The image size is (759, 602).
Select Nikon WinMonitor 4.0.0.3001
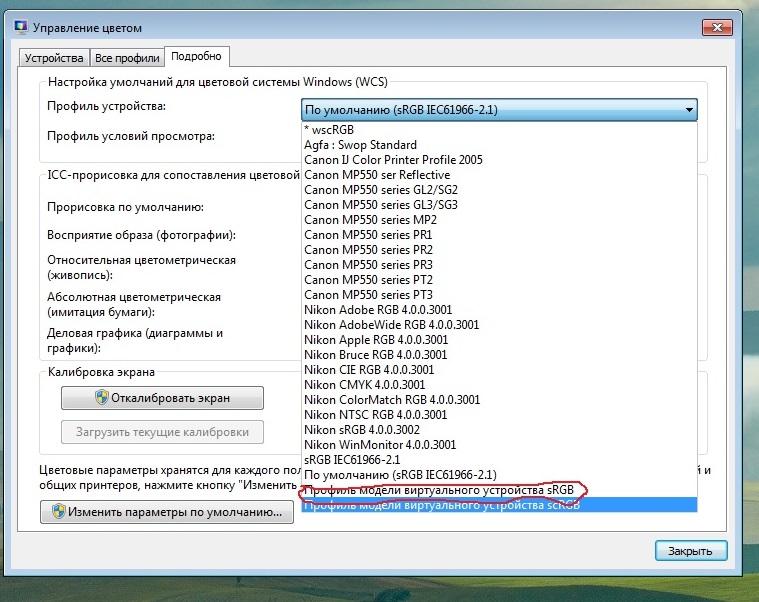coord(499,445)
